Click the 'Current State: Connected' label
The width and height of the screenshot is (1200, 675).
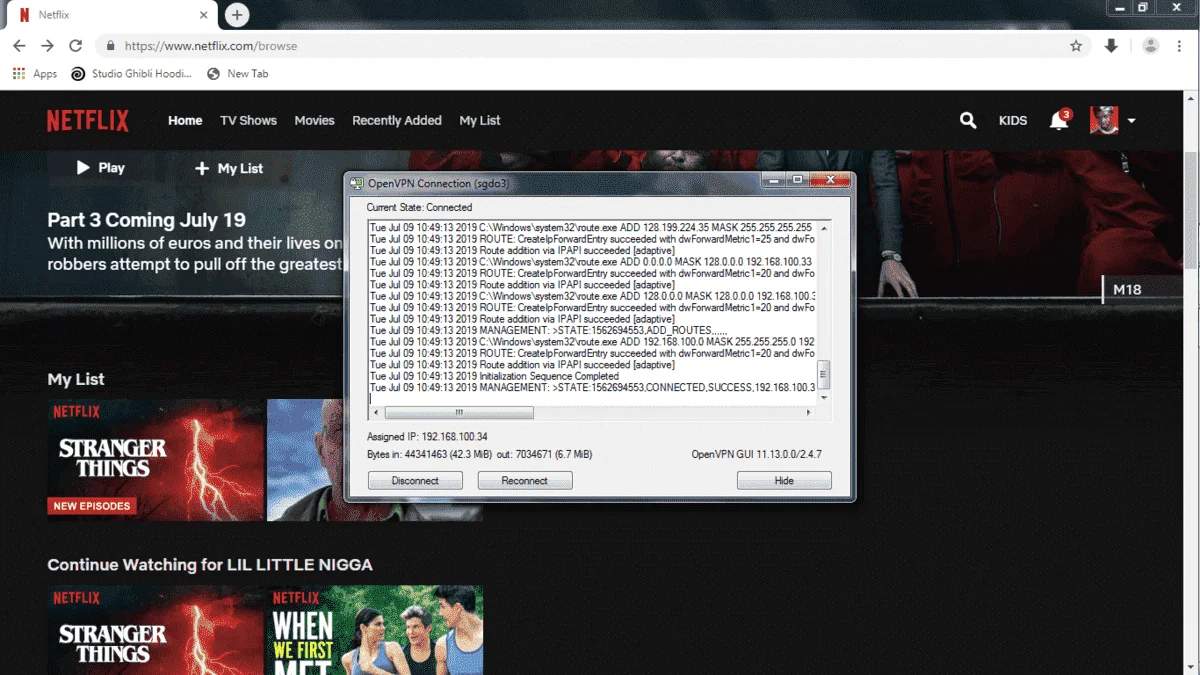click(419, 207)
